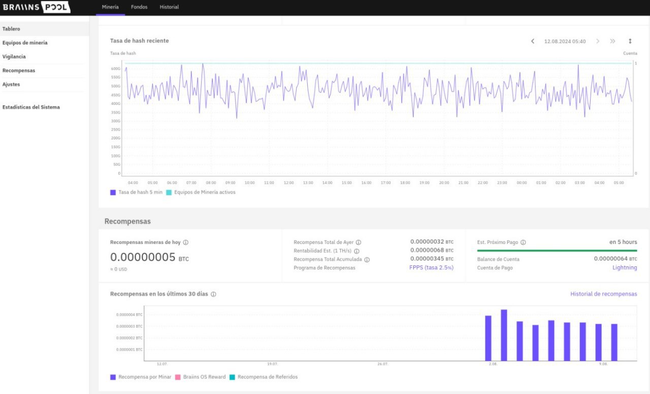
Task: Click info icon beside Recompensa Total de Ayer
Action: [358, 242]
